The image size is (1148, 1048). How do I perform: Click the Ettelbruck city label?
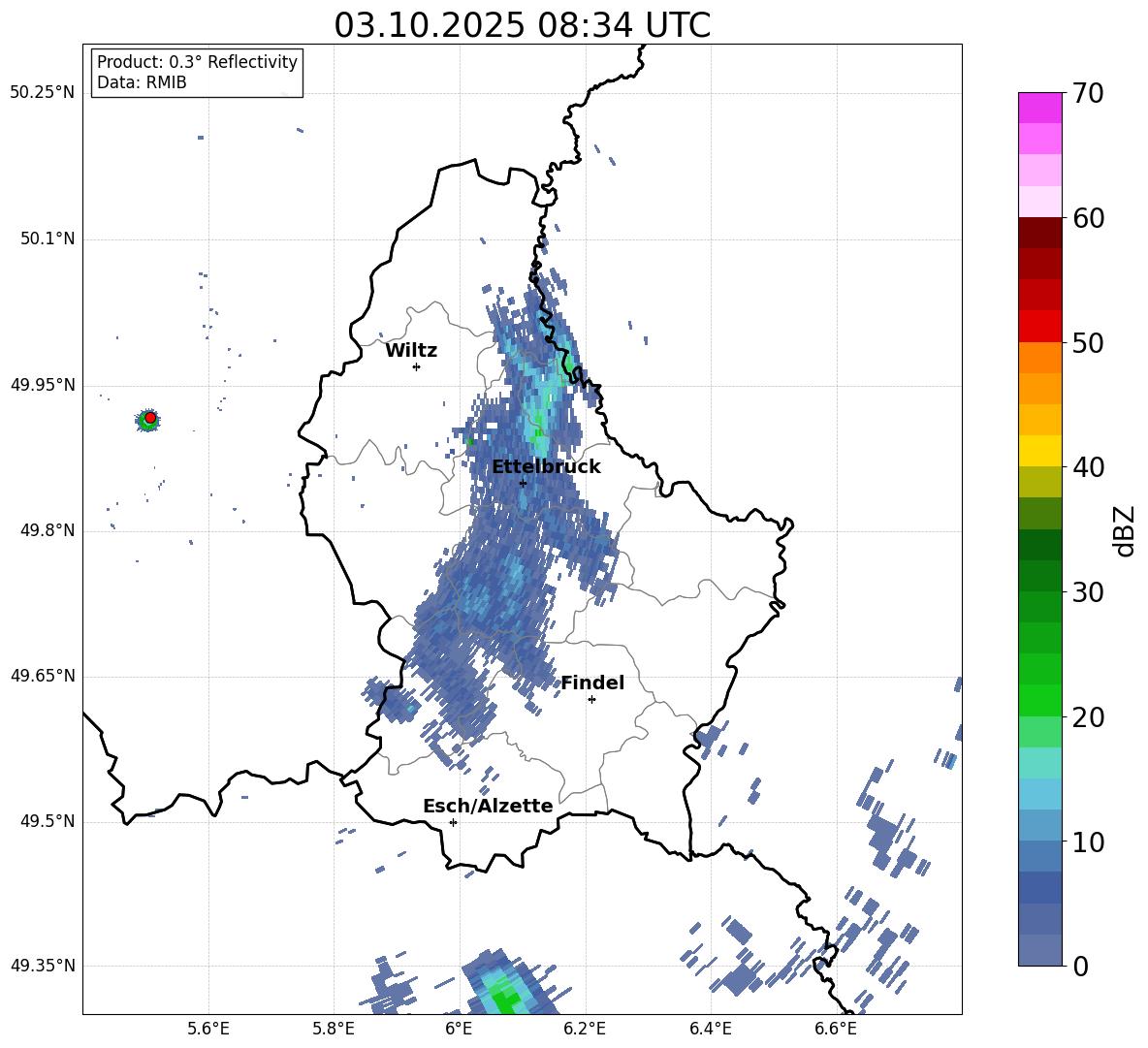546,467
